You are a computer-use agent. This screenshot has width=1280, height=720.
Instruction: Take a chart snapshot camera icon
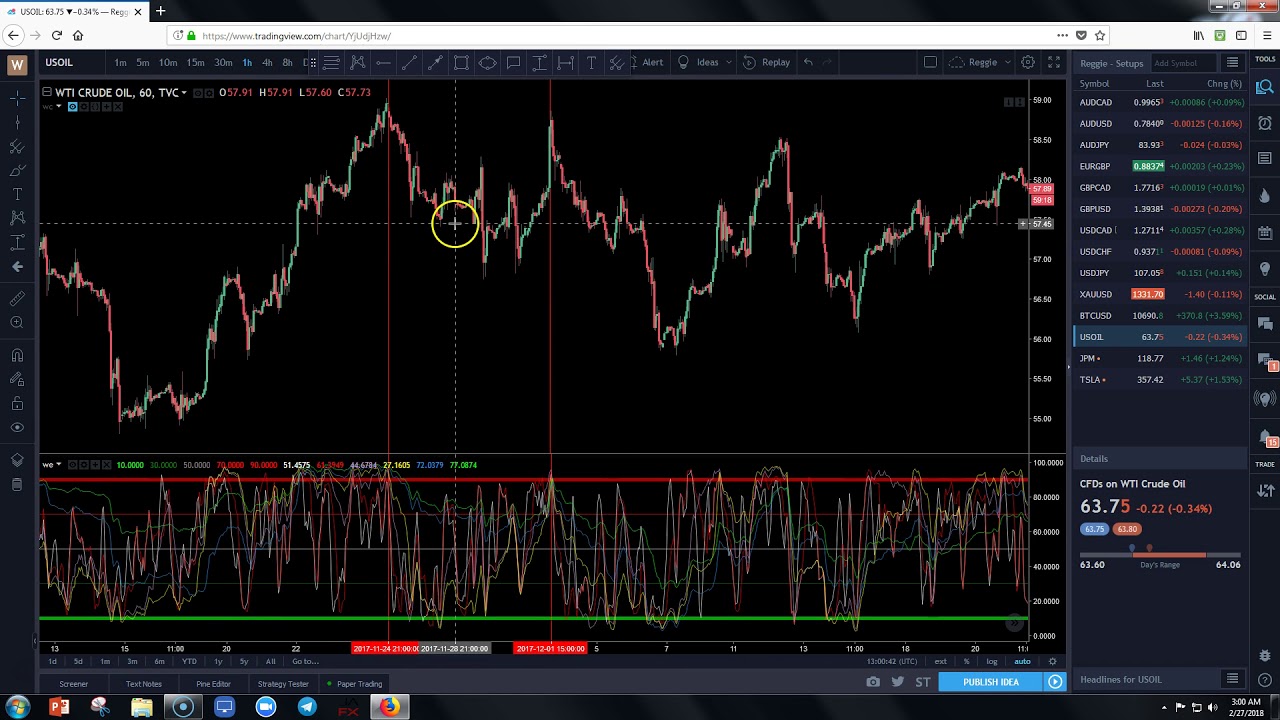873,682
